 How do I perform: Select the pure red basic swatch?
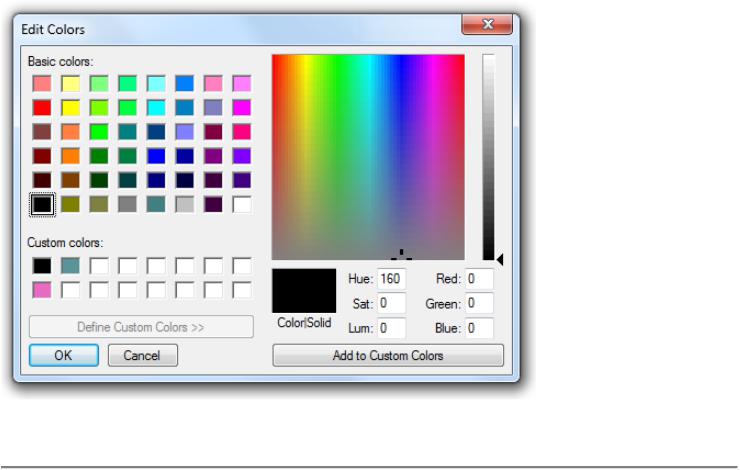[42, 108]
